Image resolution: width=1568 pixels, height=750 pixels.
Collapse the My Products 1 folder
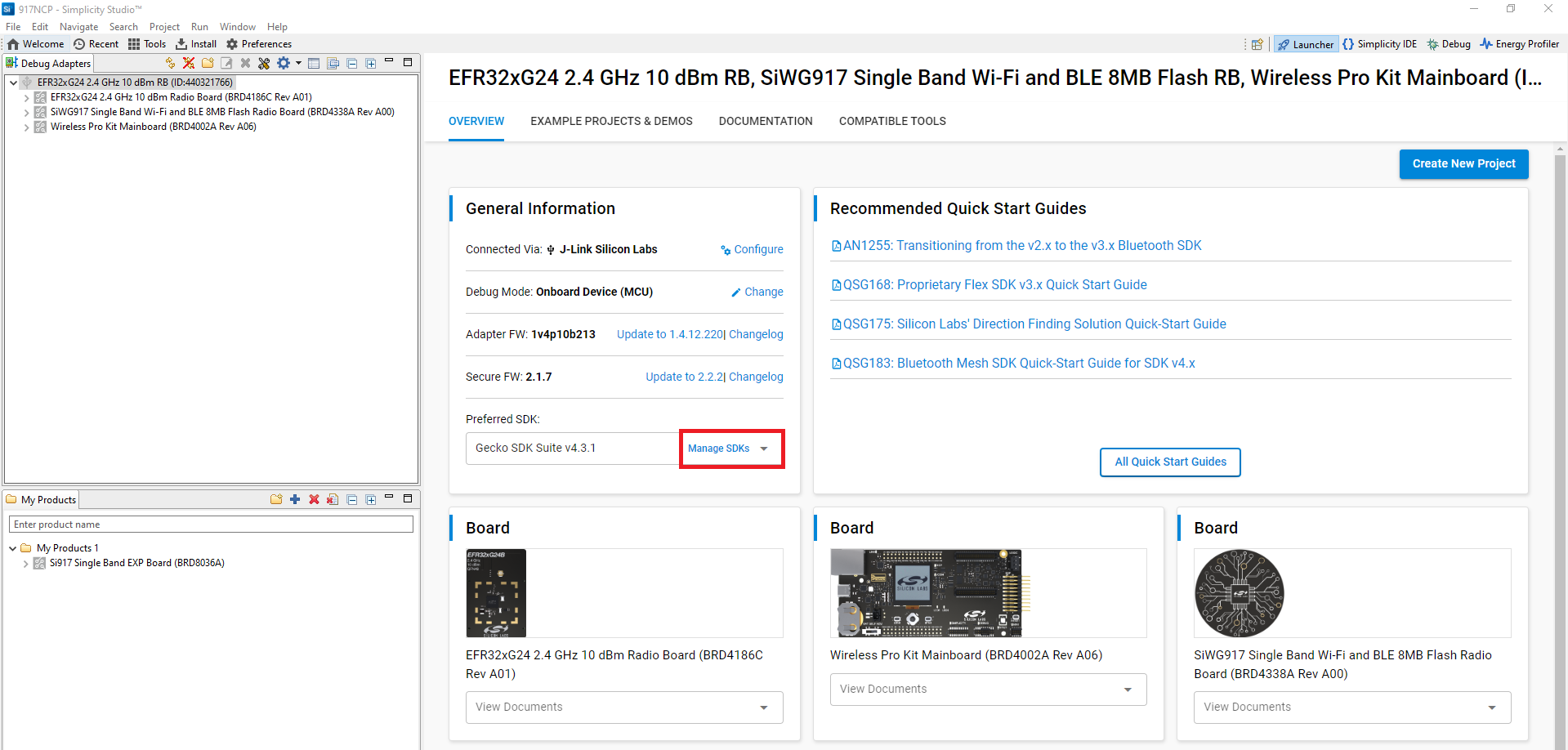[12, 548]
